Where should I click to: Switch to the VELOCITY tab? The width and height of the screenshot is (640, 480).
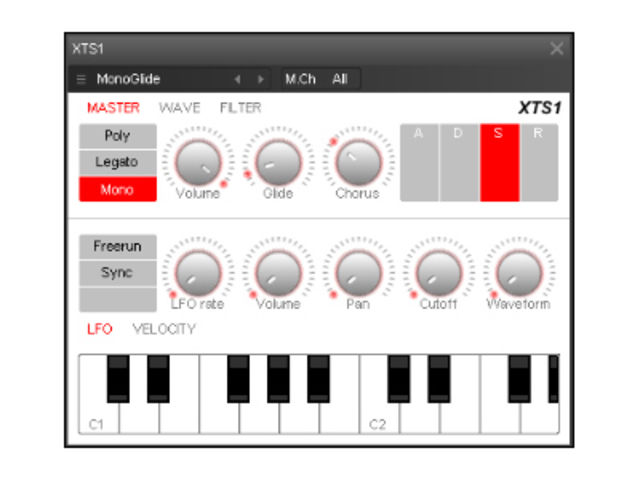pyautogui.click(x=164, y=329)
